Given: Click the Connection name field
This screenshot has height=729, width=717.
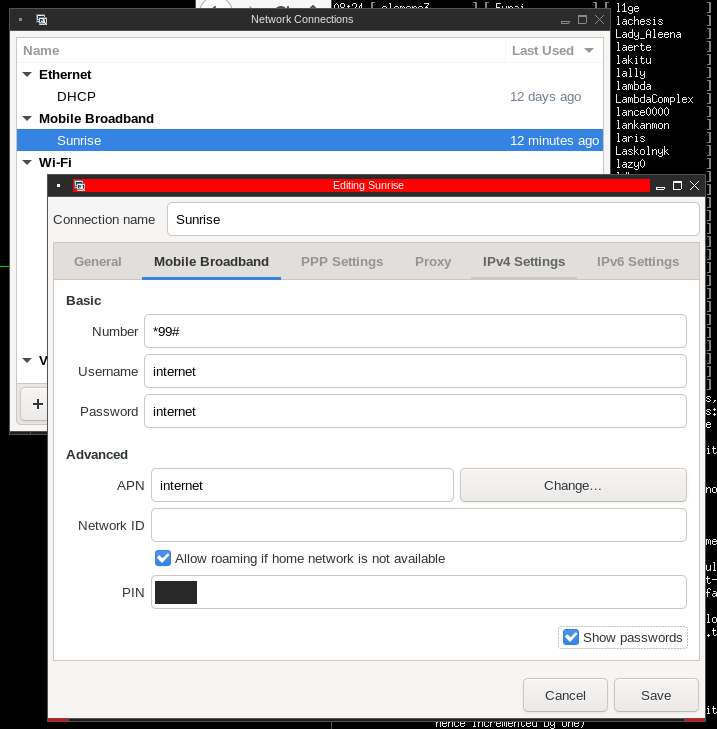Looking at the screenshot, I should click(433, 219).
